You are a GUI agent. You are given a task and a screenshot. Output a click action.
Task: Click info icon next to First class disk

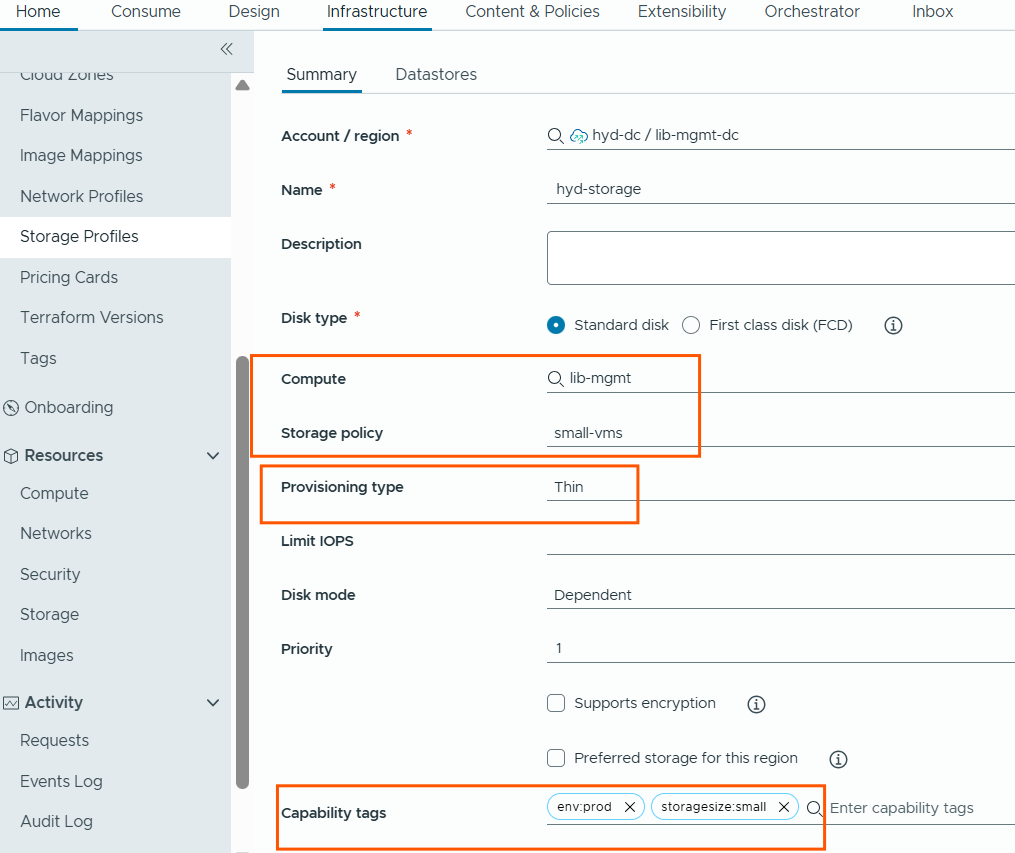pos(894,325)
